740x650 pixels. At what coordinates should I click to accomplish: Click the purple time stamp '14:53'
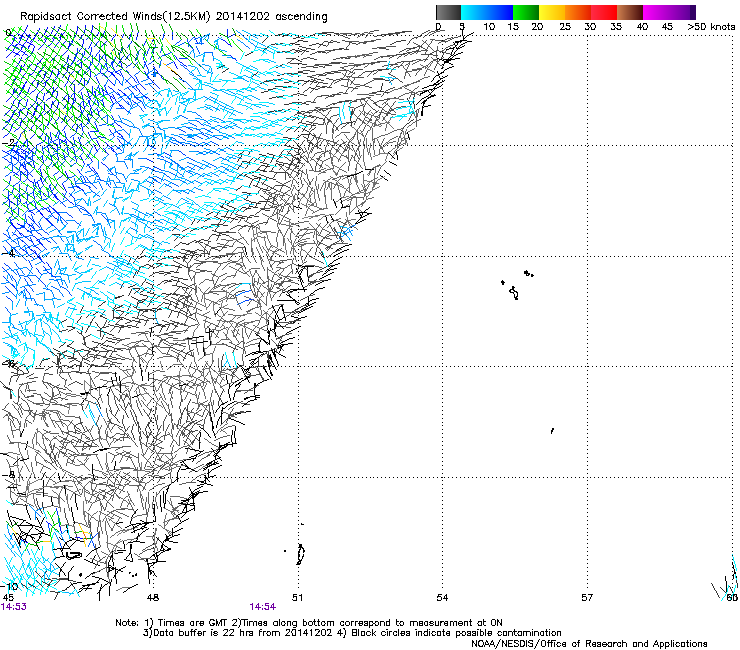point(14,607)
